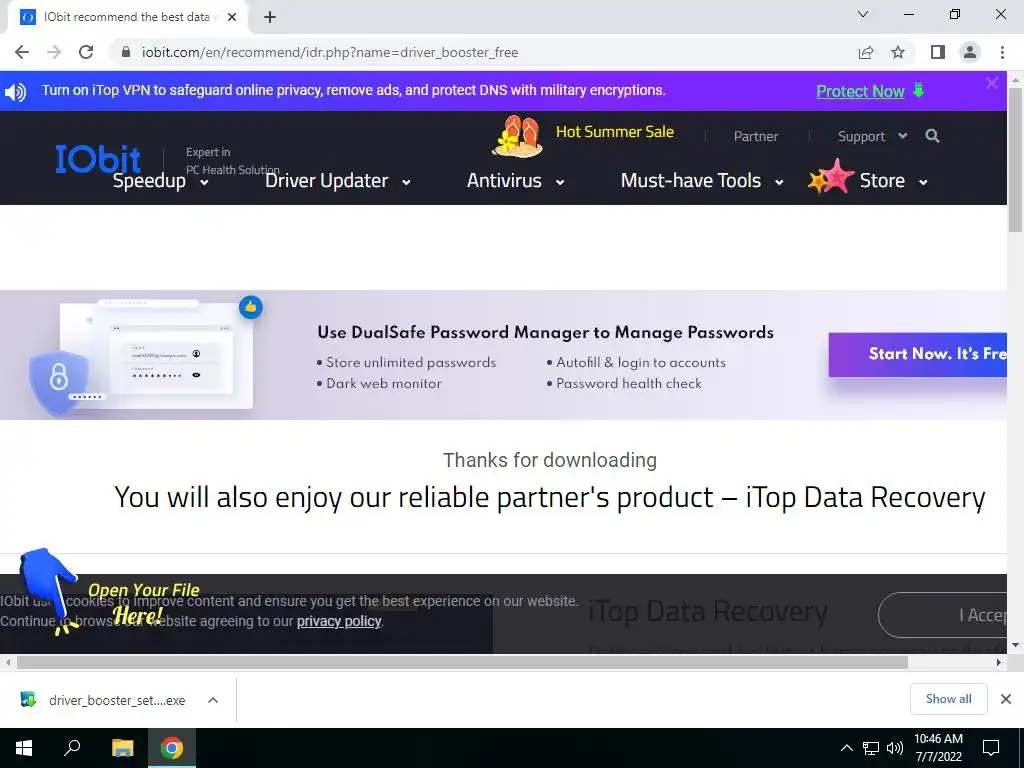Expand download item options chevron

coord(213,700)
